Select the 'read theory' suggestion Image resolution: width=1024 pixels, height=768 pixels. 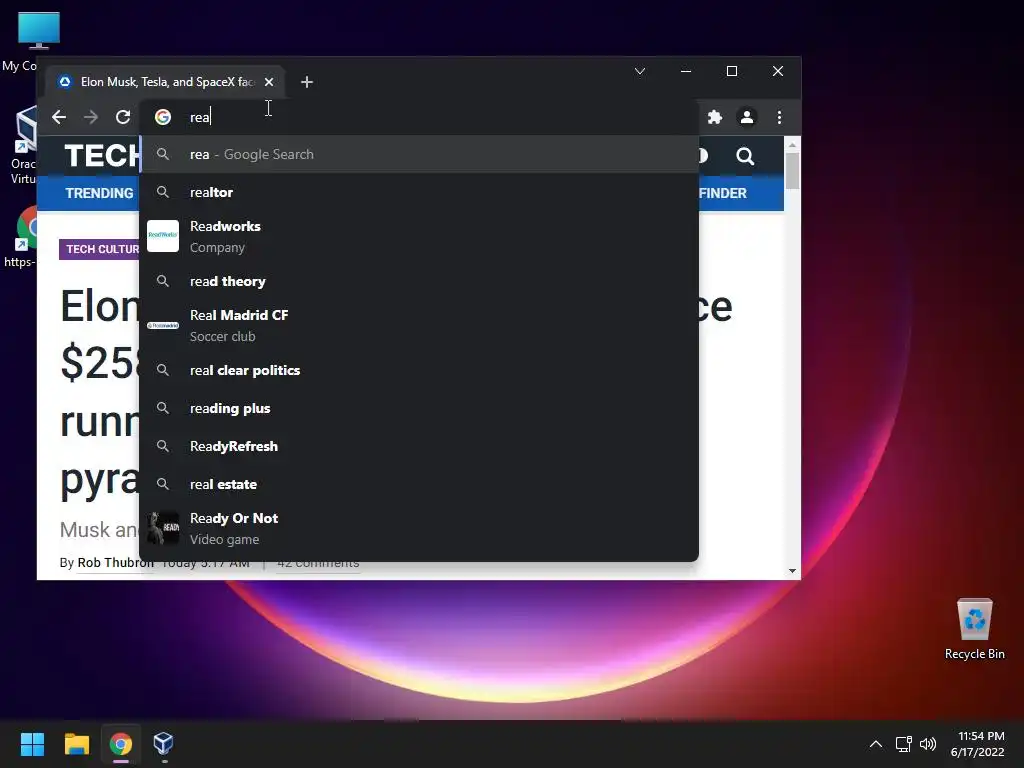tap(419, 281)
